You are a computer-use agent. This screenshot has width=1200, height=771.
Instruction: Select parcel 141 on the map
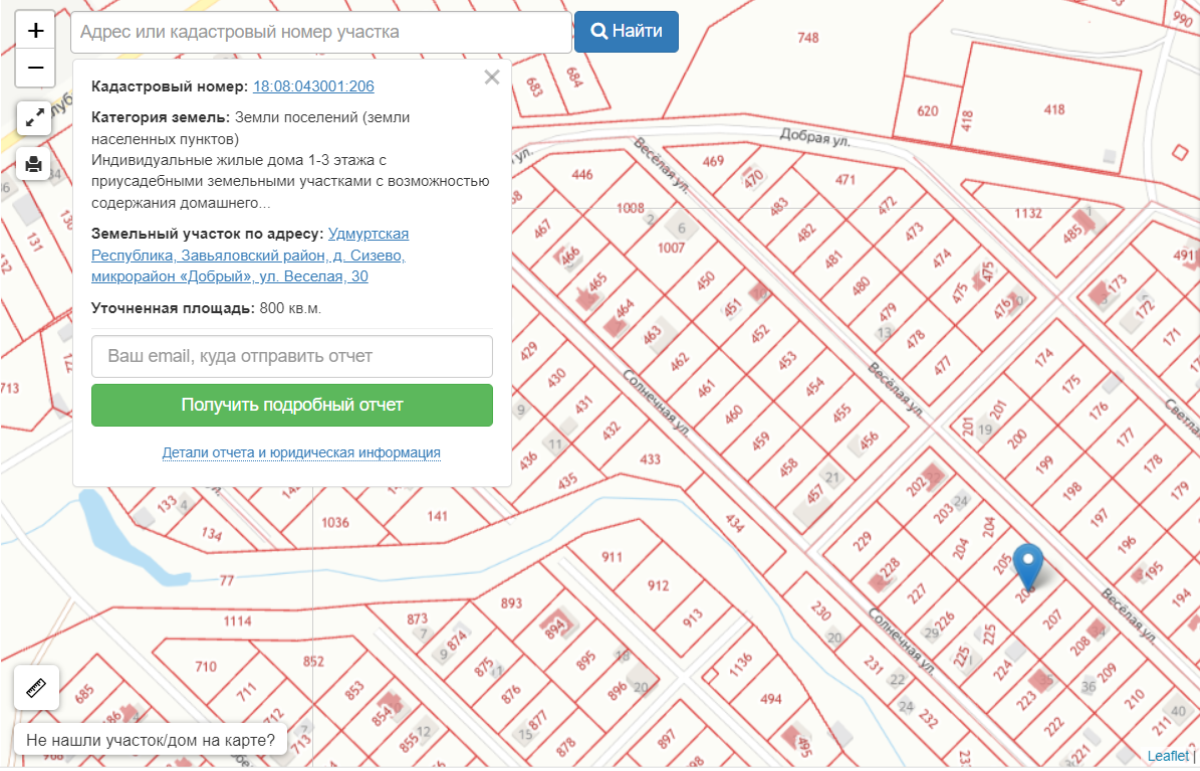[x=437, y=516]
